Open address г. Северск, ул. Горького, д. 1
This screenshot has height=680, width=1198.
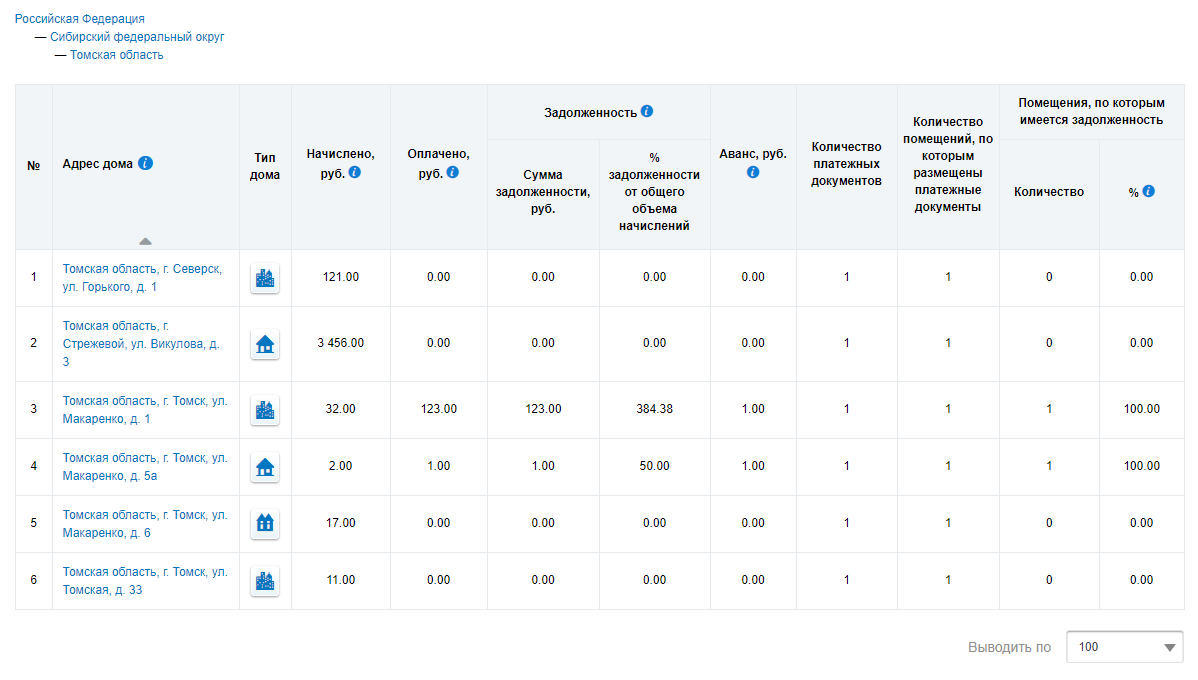click(x=142, y=278)
